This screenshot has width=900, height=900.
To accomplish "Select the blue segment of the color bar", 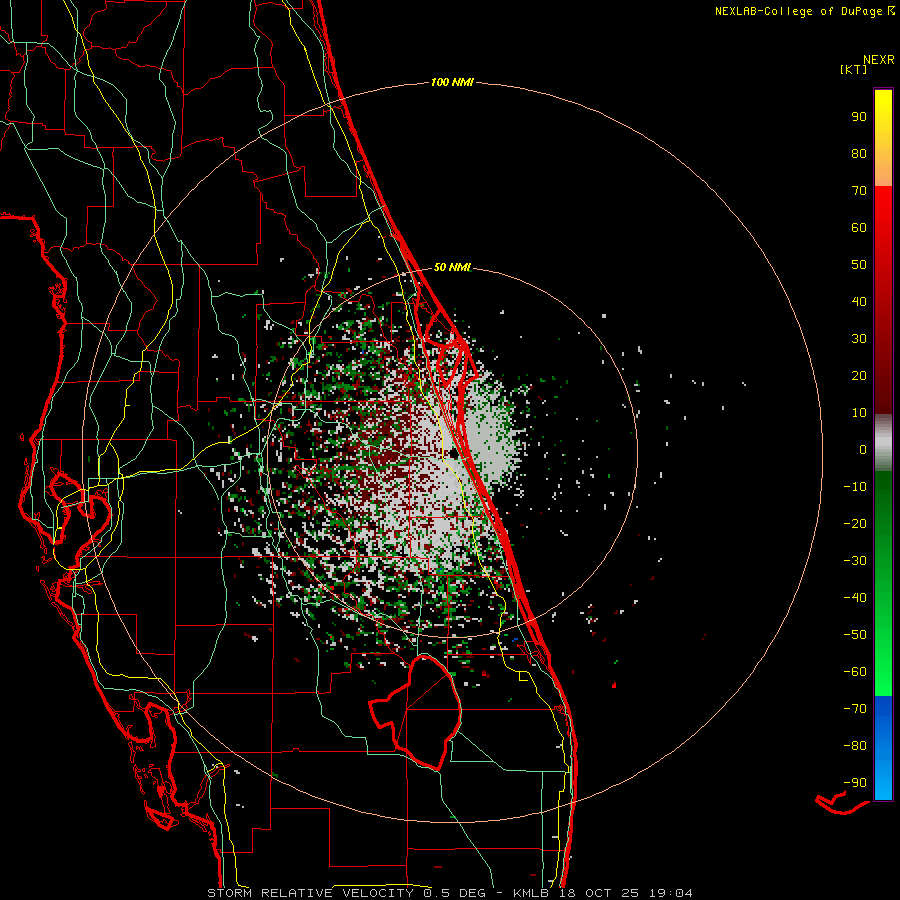I will click(x=883, y=748).
